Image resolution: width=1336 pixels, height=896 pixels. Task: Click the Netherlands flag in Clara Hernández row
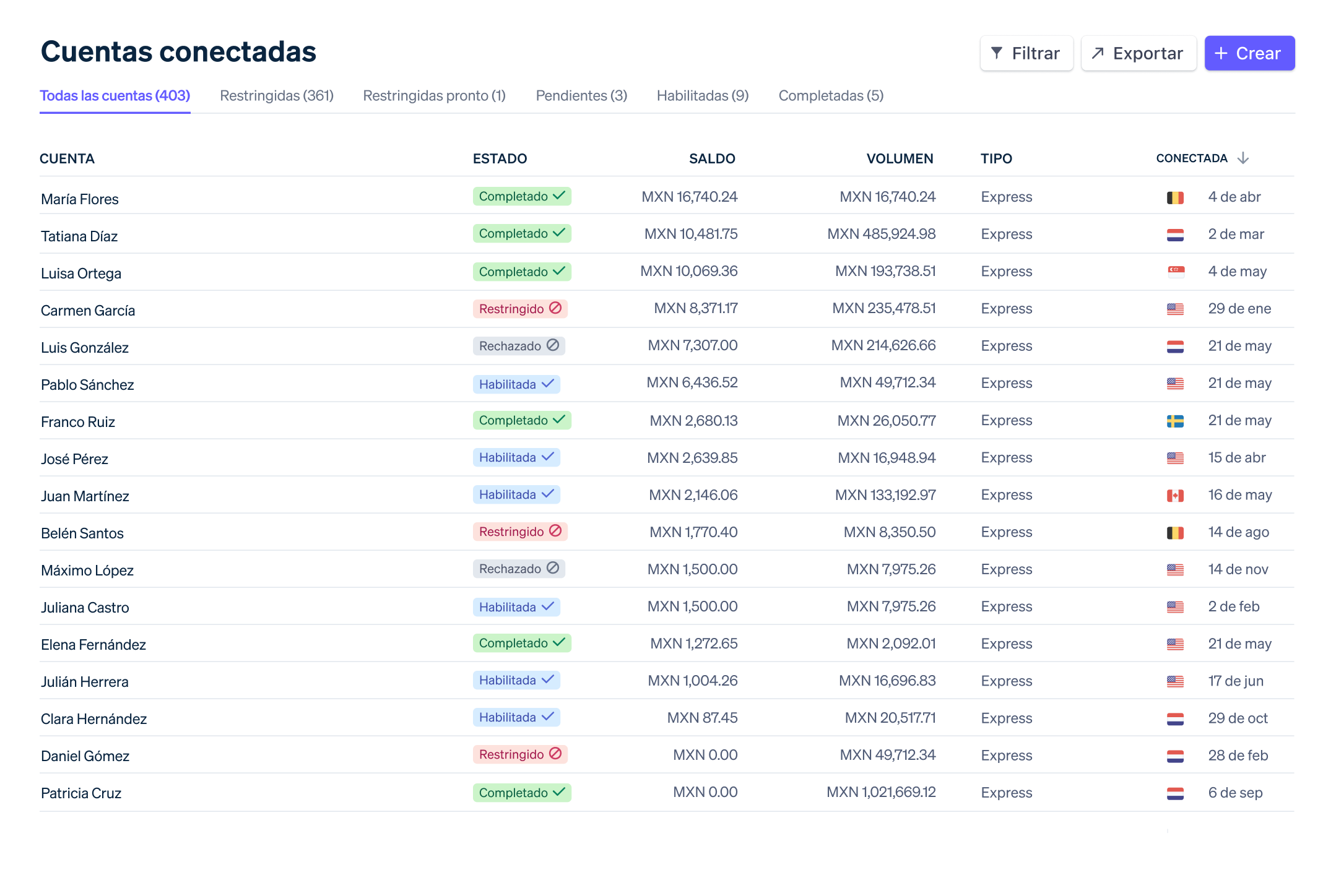pos(1175,718)
